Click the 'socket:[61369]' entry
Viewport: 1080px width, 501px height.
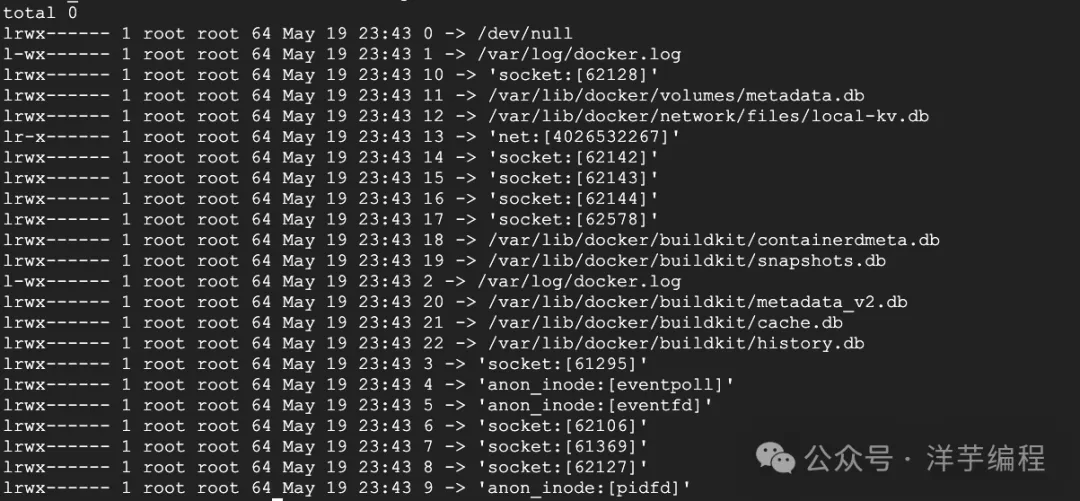(x=563, y=447)
